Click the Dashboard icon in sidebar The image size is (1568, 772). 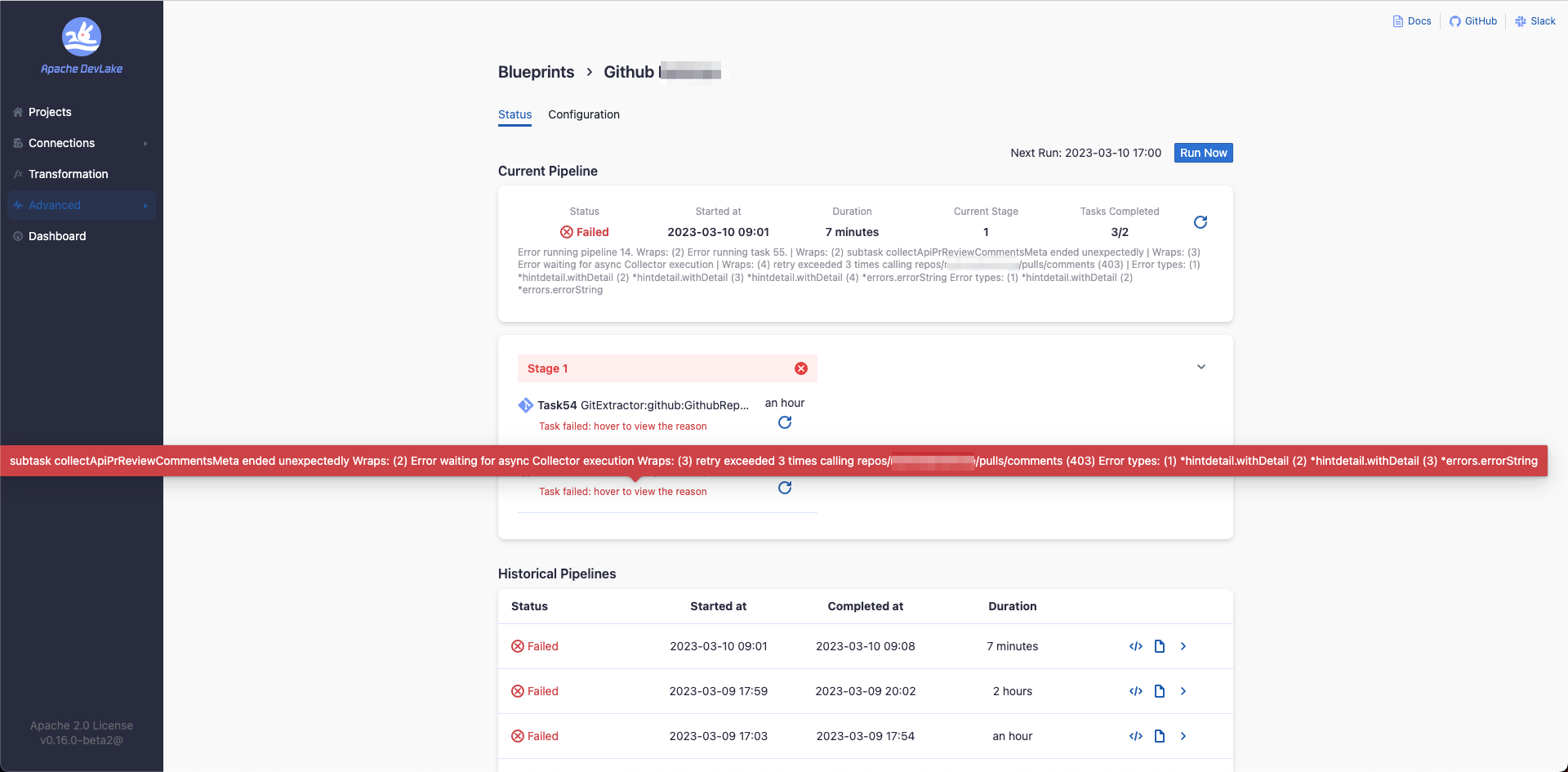click(x=18, y=236)
